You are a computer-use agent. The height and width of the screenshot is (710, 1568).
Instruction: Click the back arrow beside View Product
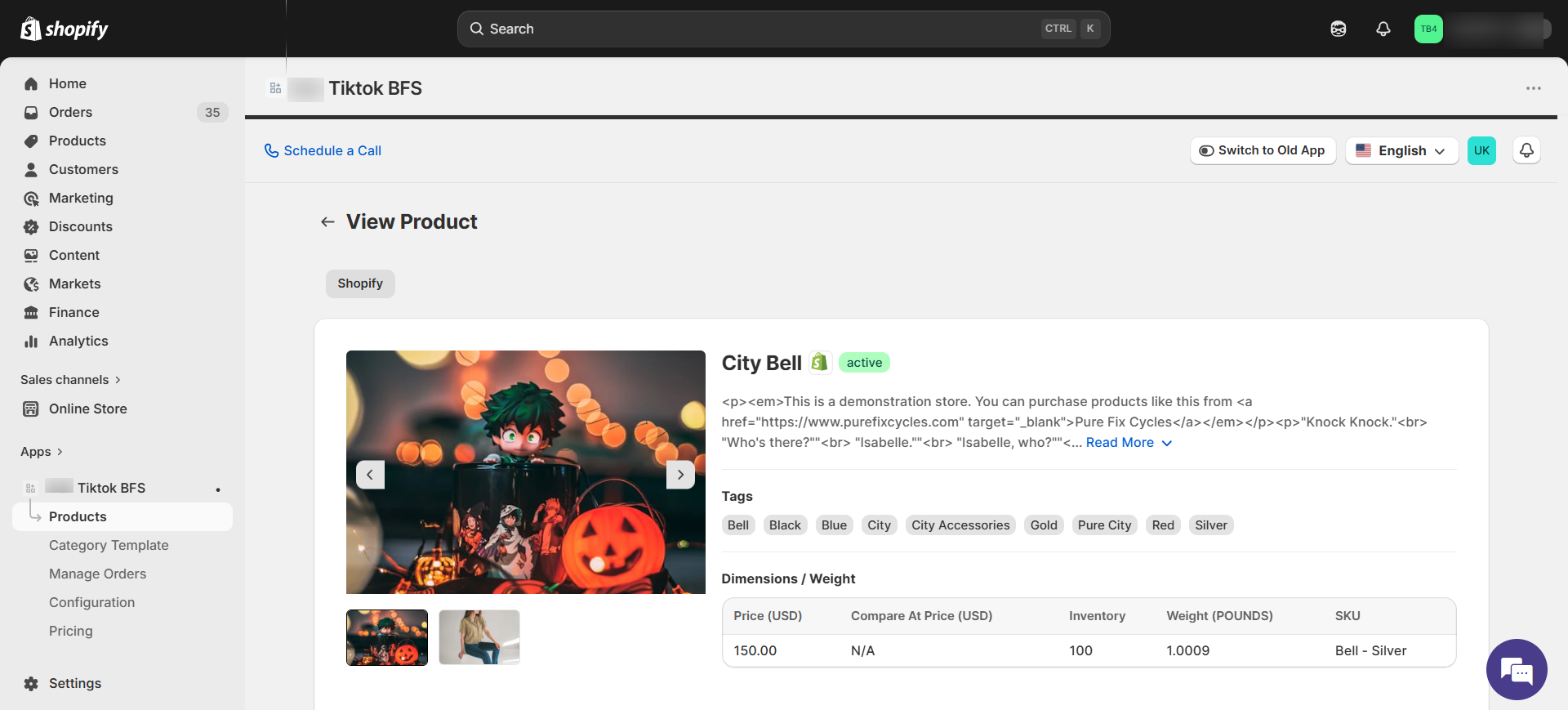327,221
